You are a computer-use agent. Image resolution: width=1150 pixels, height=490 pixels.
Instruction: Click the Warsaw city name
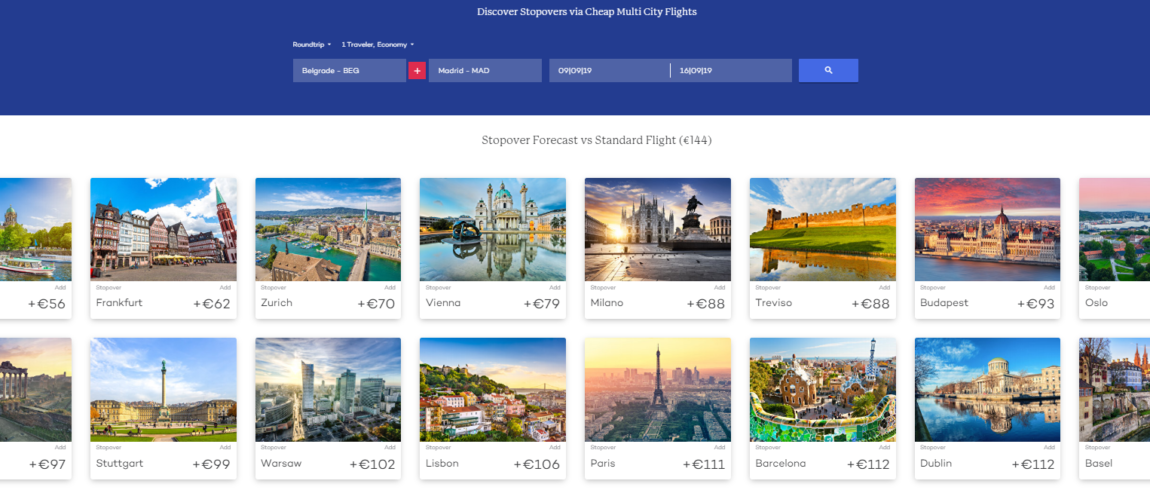281,464
